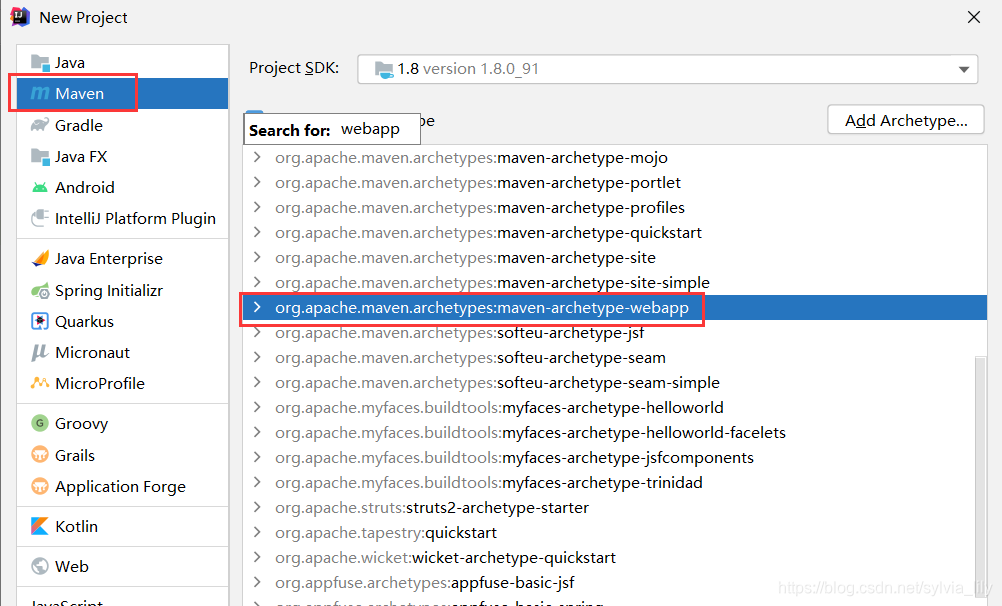Select softeu-archetype-seam-simple row

[x=615, y=382]
